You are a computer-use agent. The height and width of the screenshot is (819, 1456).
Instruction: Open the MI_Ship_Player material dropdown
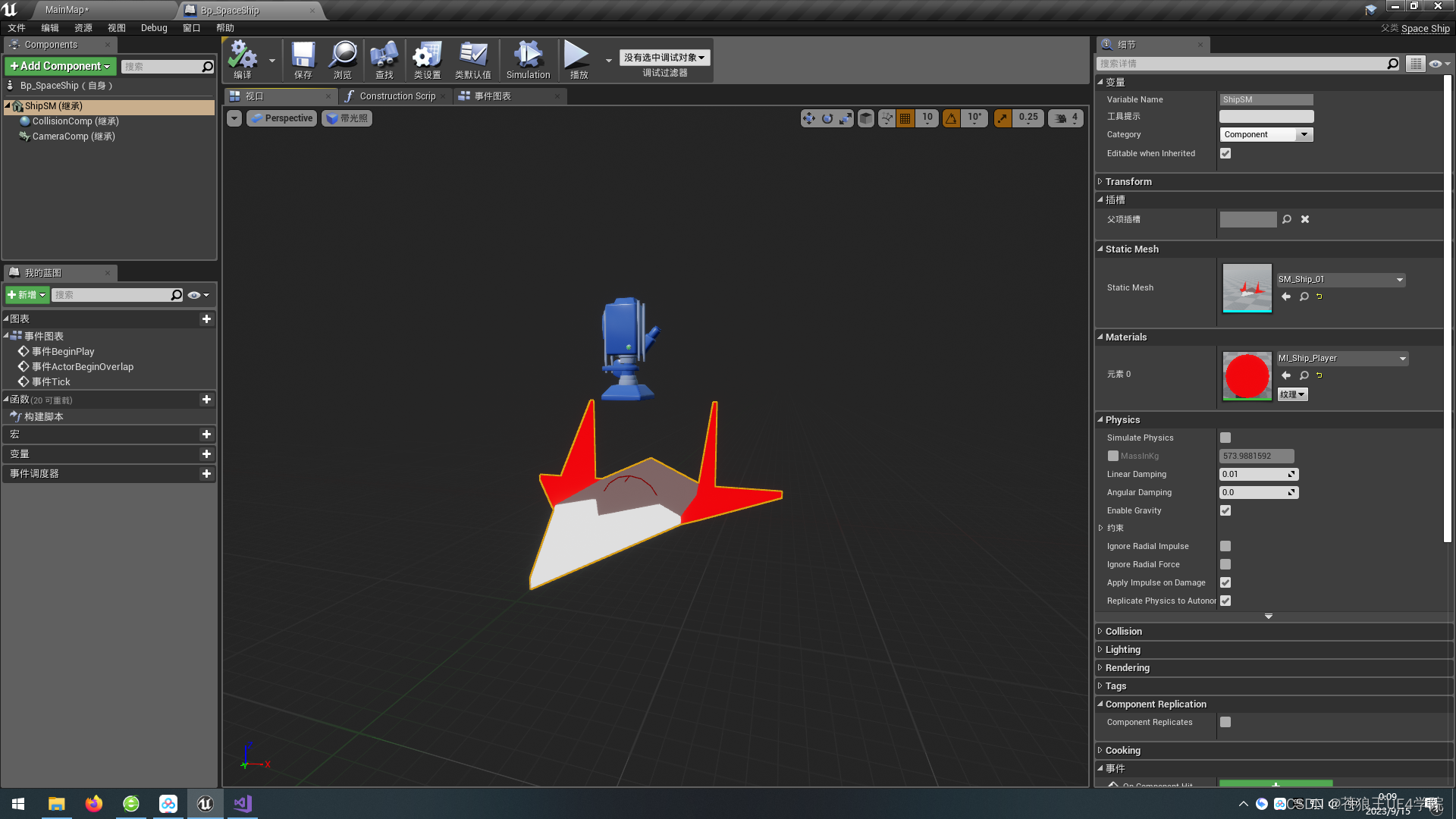click(x=1342, y=359)
